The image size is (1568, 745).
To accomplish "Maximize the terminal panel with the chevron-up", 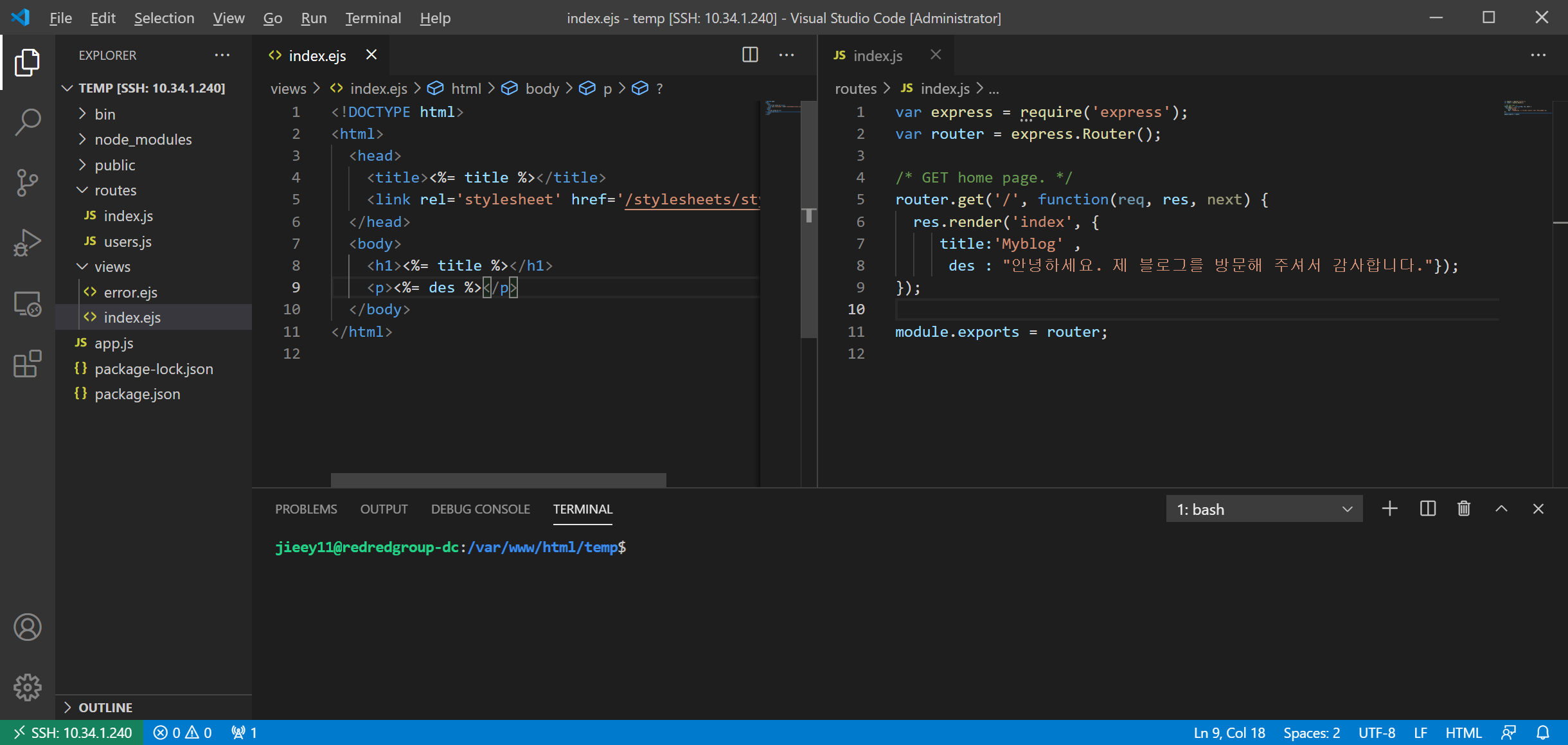I will click(1501, 509).
